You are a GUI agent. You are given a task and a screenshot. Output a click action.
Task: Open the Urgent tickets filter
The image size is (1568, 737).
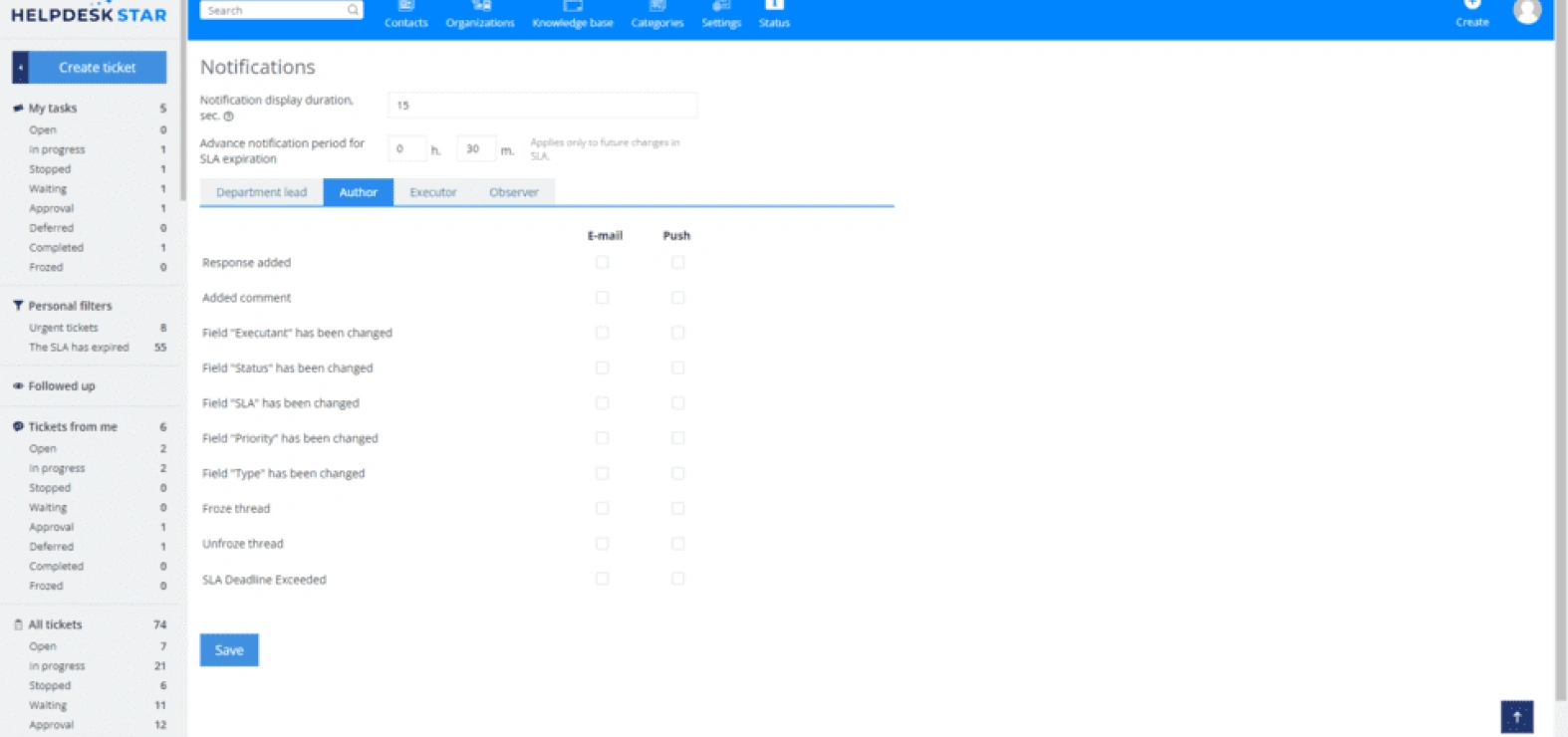[64, 328]
